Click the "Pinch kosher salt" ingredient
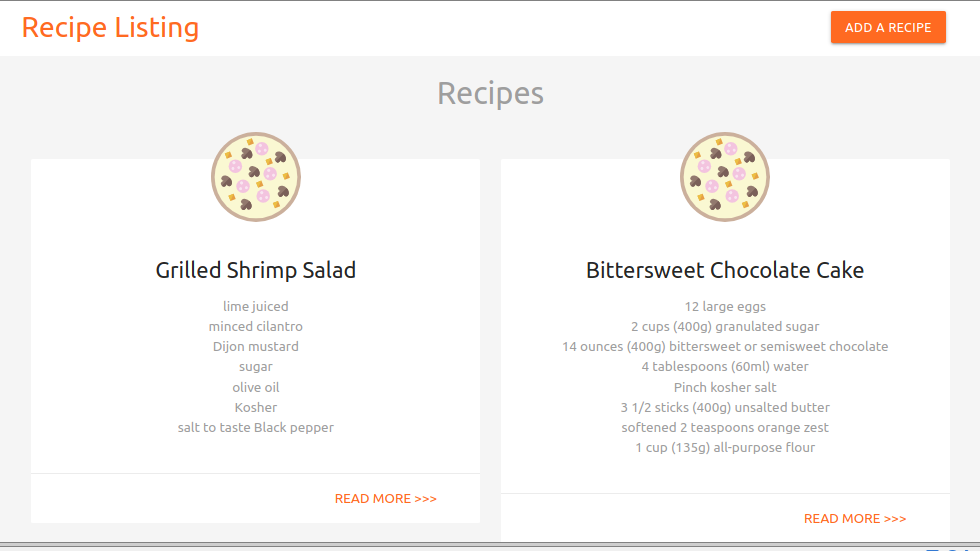Screen dimensions: 980x551 pos(725,387)
